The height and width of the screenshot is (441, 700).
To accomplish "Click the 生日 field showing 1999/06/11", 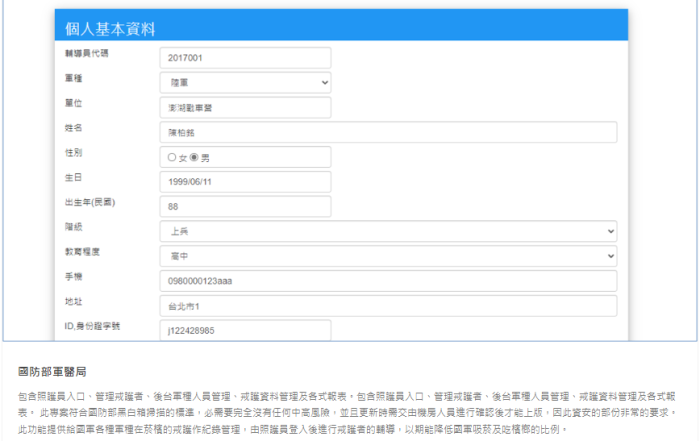I will click(x=244, y=181).
